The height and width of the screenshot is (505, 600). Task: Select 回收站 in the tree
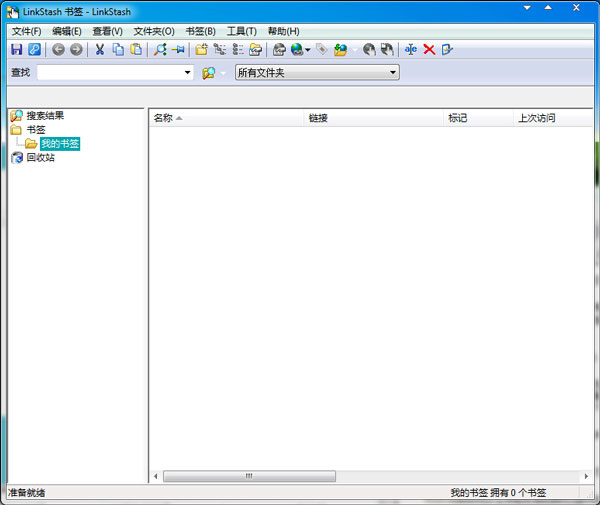coord(40,158)
